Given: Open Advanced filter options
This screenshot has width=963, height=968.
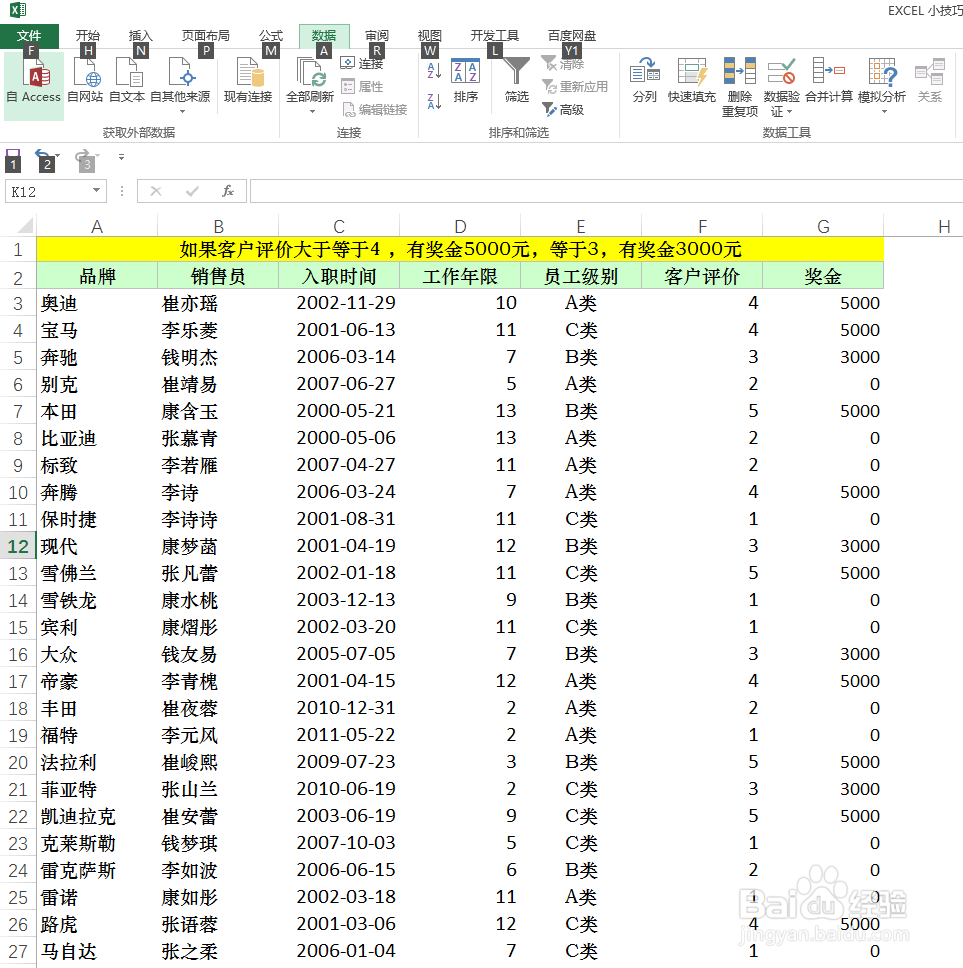Looking at the screenshot, I should [x=563, y=110].
